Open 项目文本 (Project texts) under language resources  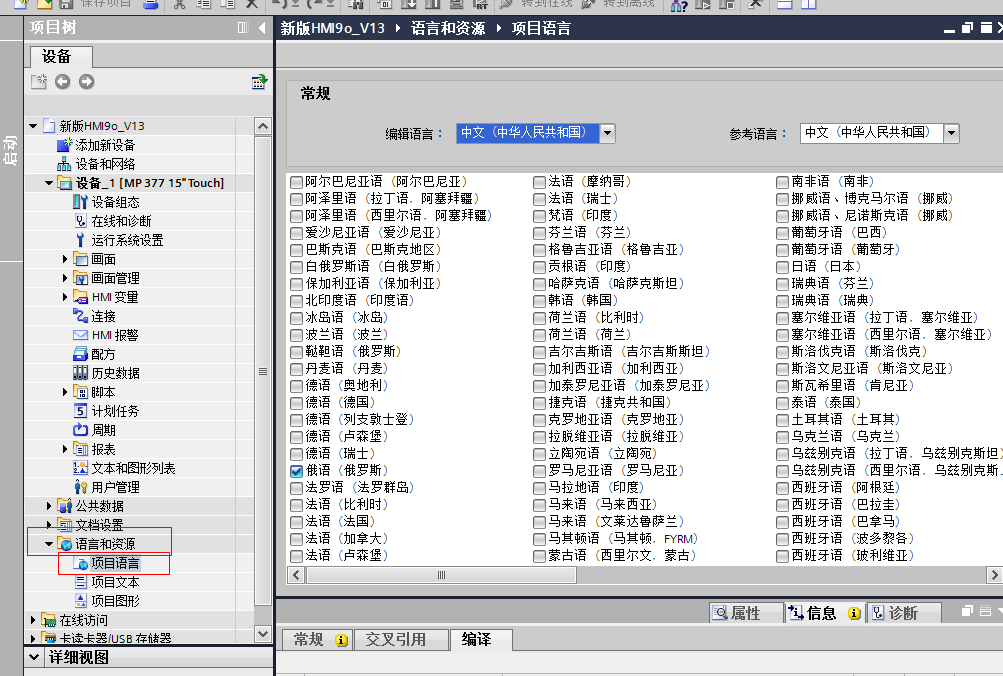[115, 582]
